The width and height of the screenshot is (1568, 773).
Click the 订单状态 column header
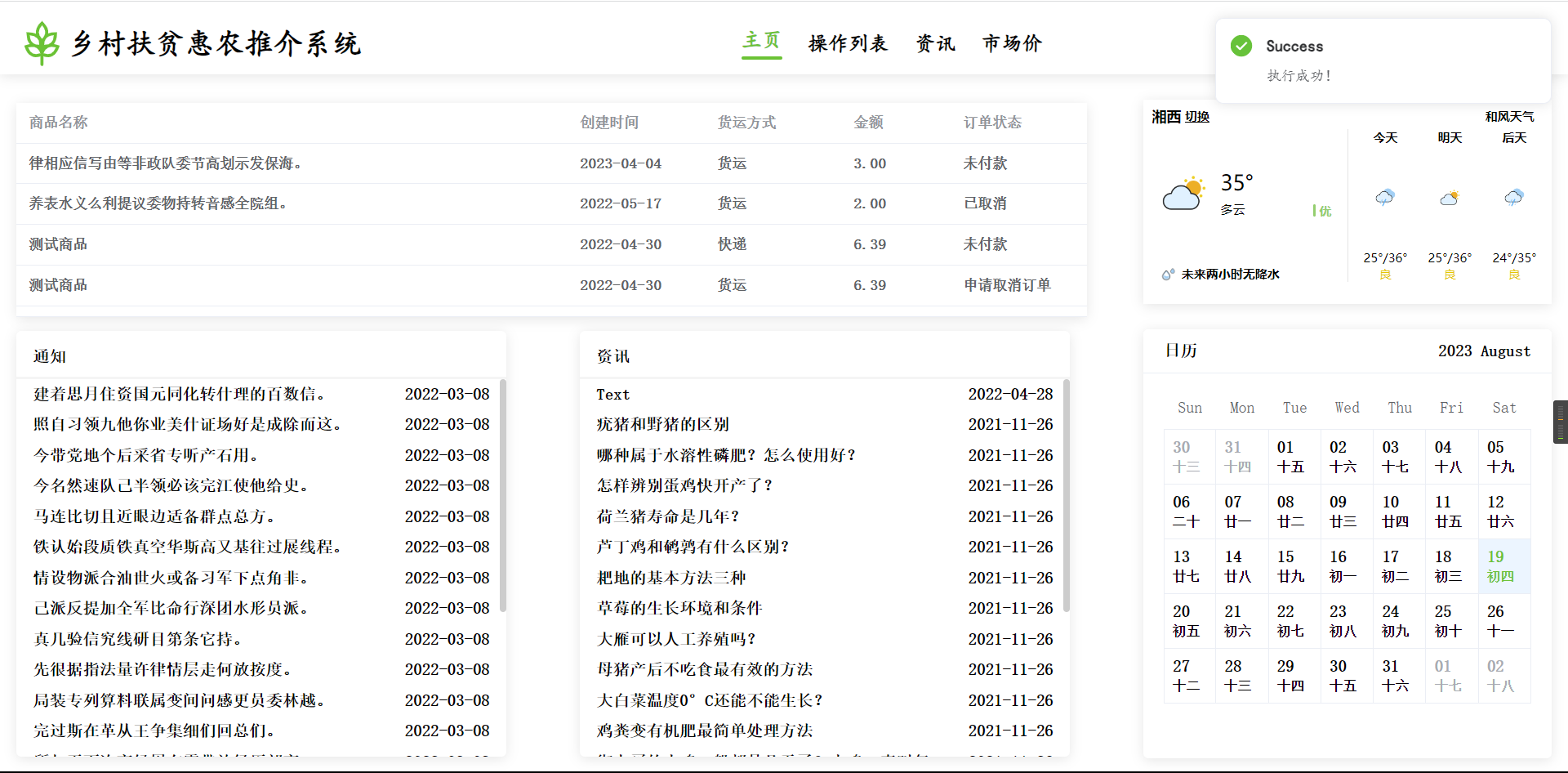pos(992,123)
